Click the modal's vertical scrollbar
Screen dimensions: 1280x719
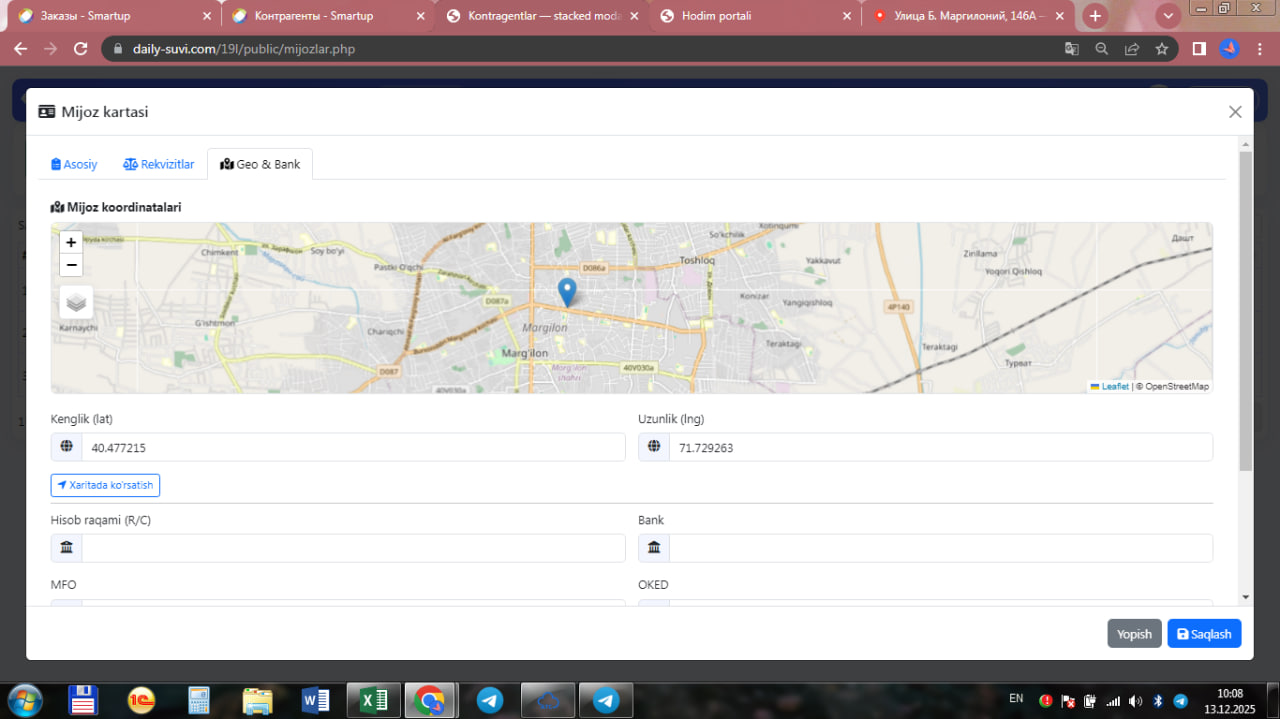tap(1245, 310)
